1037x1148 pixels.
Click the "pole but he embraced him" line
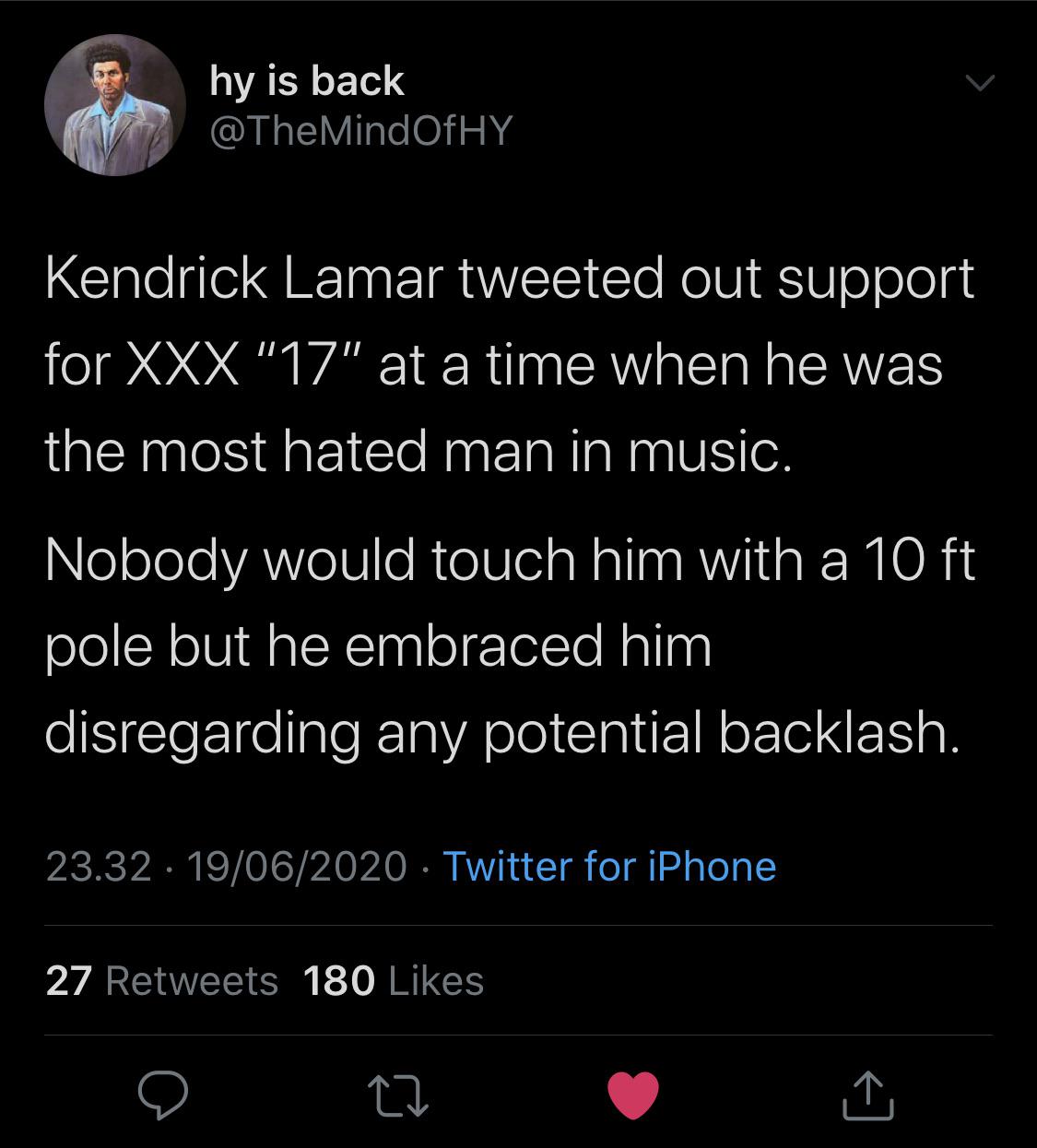pos(378,645)
